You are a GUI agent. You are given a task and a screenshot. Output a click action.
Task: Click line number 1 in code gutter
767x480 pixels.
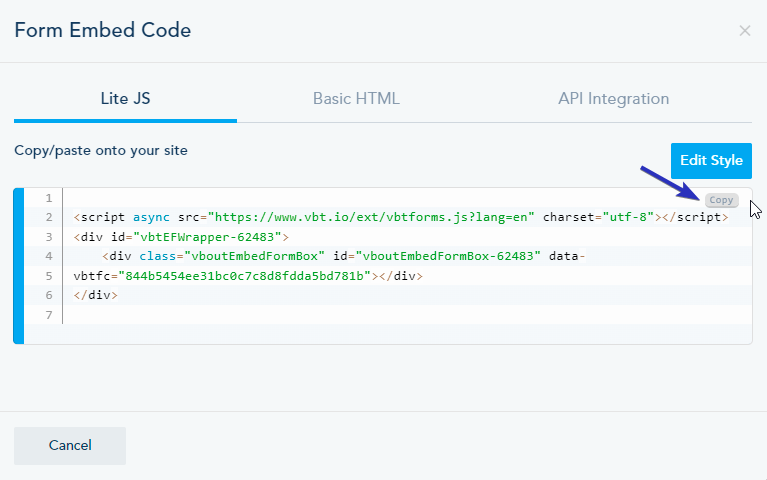48,198
